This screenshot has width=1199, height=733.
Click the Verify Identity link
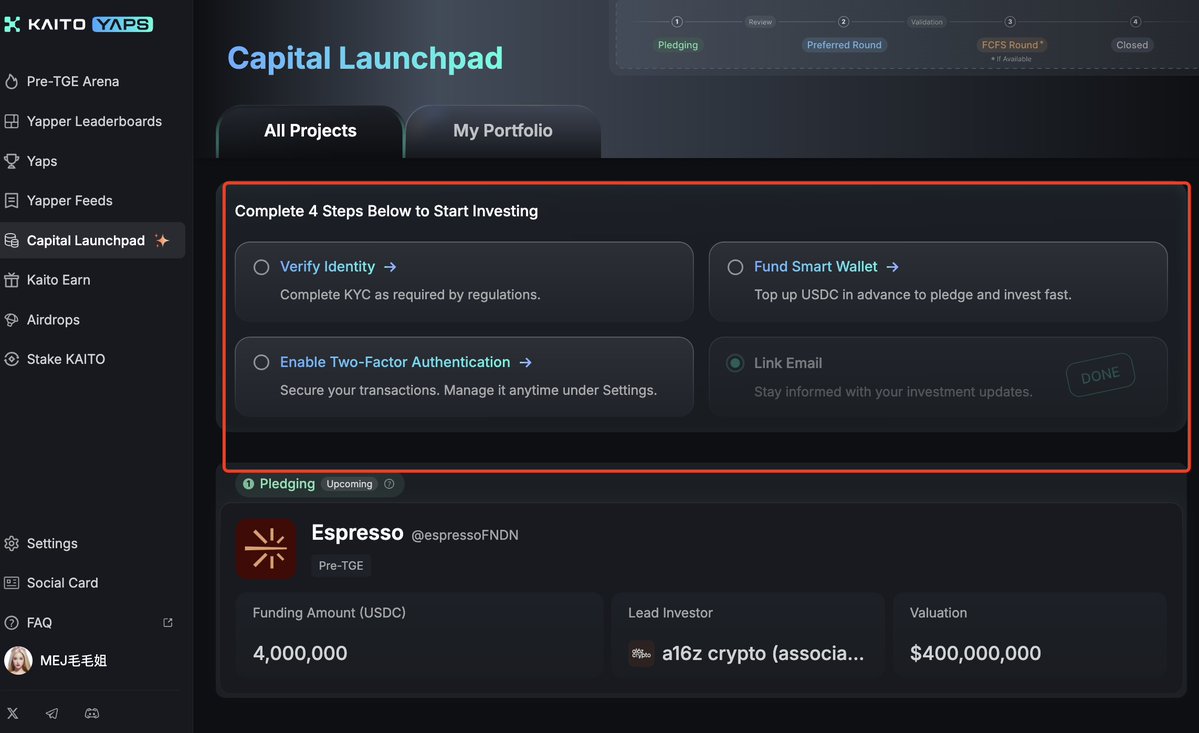point(327,267)
